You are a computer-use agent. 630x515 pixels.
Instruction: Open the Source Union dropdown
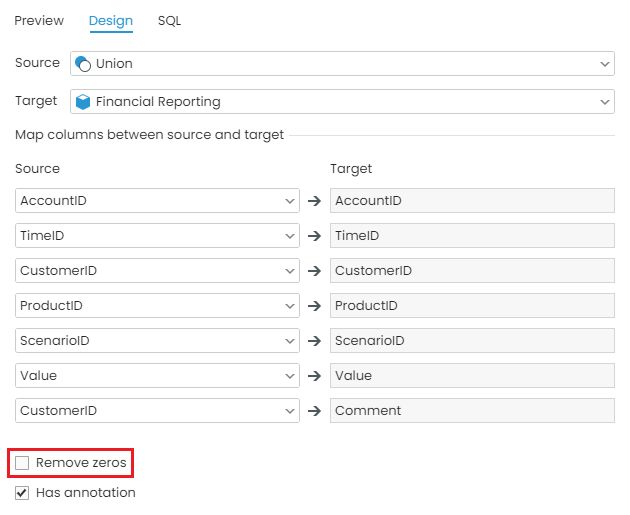point(342,63)
